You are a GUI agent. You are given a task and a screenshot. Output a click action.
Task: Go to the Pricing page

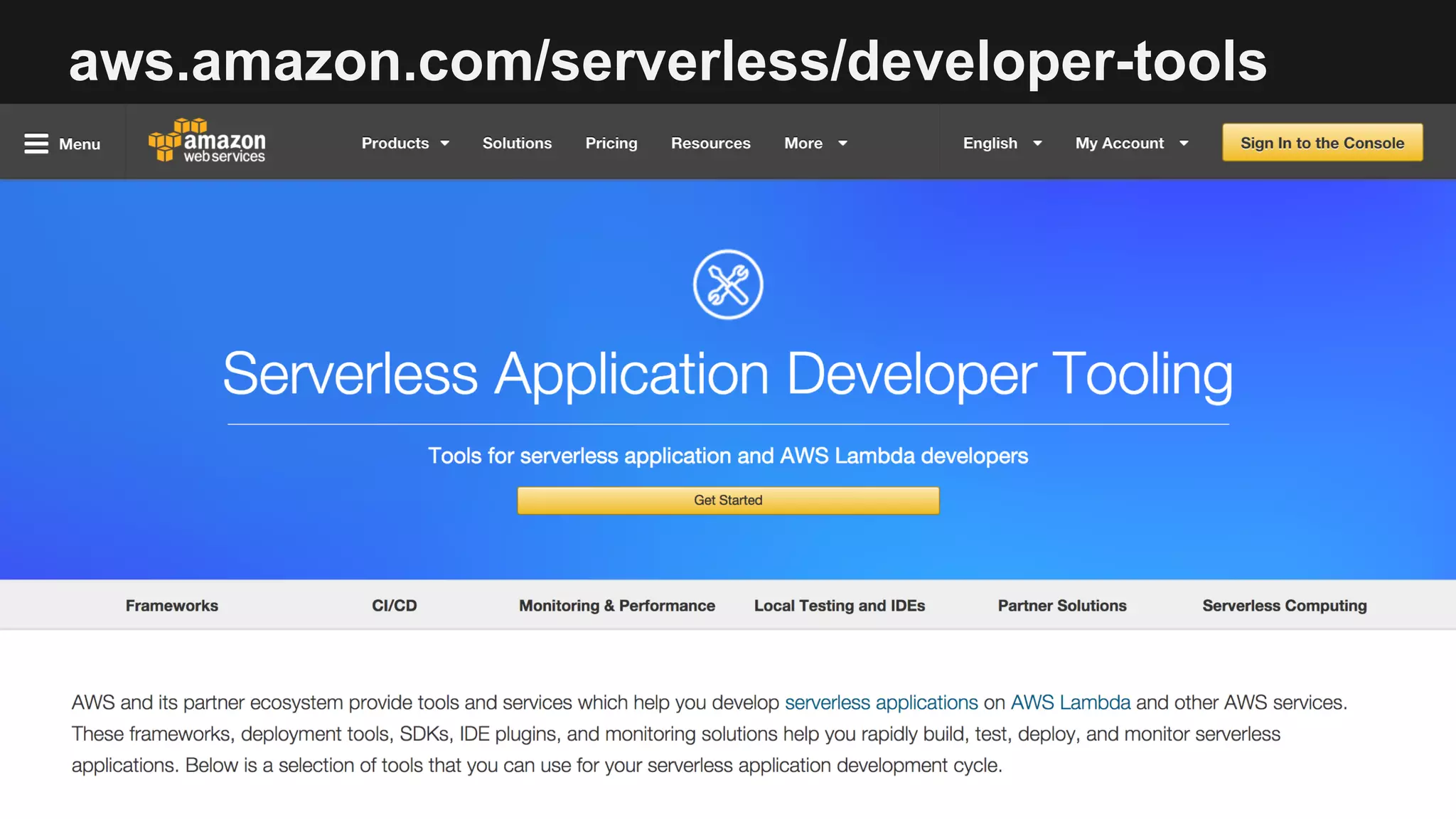611,144
